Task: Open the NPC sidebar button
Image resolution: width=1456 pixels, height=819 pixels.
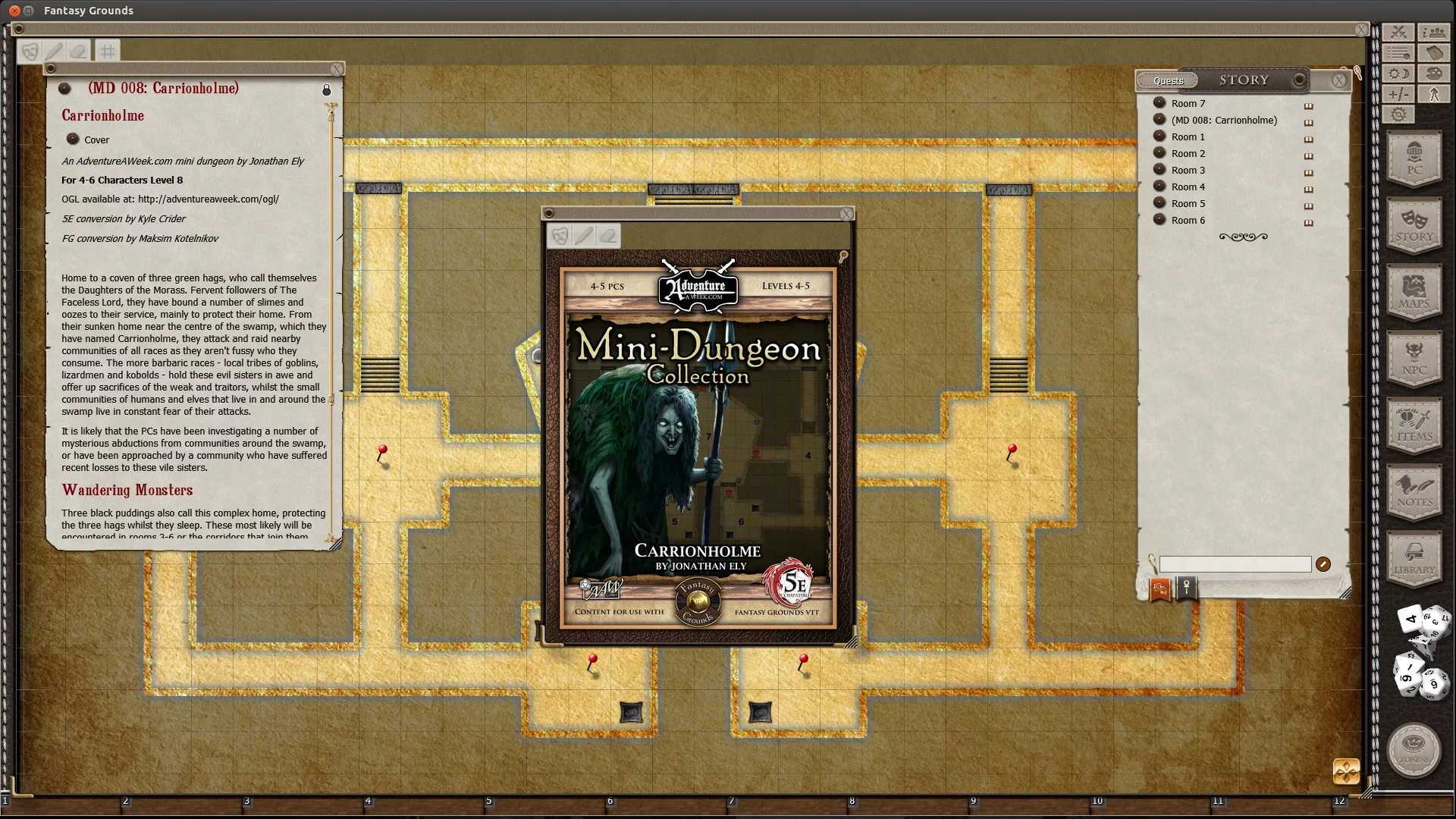Action: click(x=1414, y=359)
